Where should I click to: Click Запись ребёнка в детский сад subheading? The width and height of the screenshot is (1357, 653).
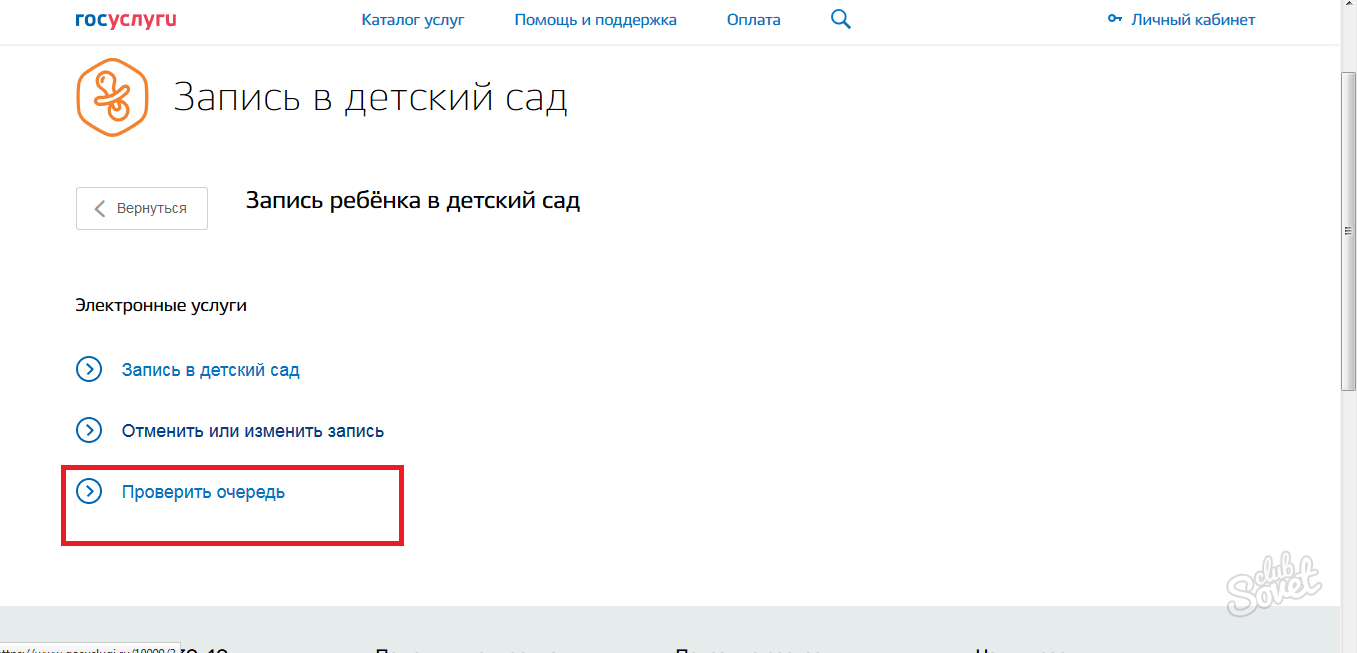click(x=413, y=201)
